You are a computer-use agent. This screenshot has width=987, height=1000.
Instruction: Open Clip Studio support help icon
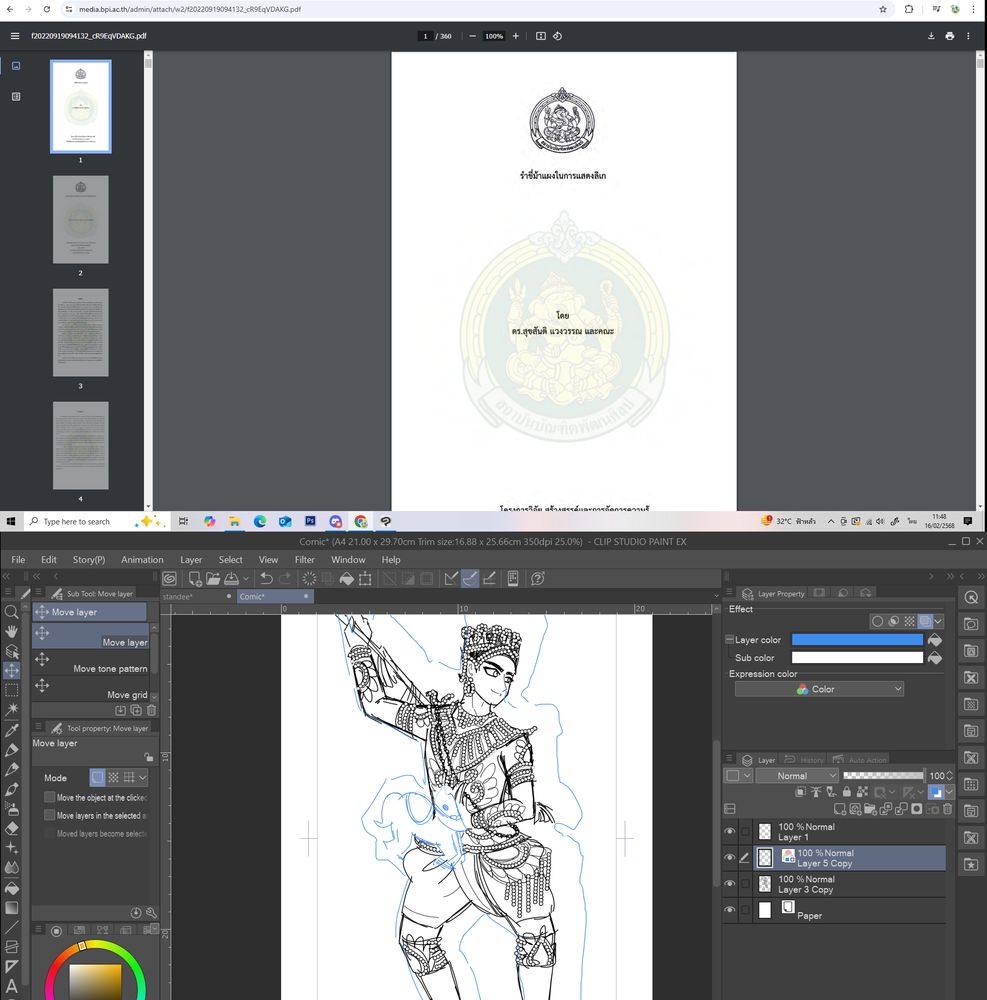537,578
